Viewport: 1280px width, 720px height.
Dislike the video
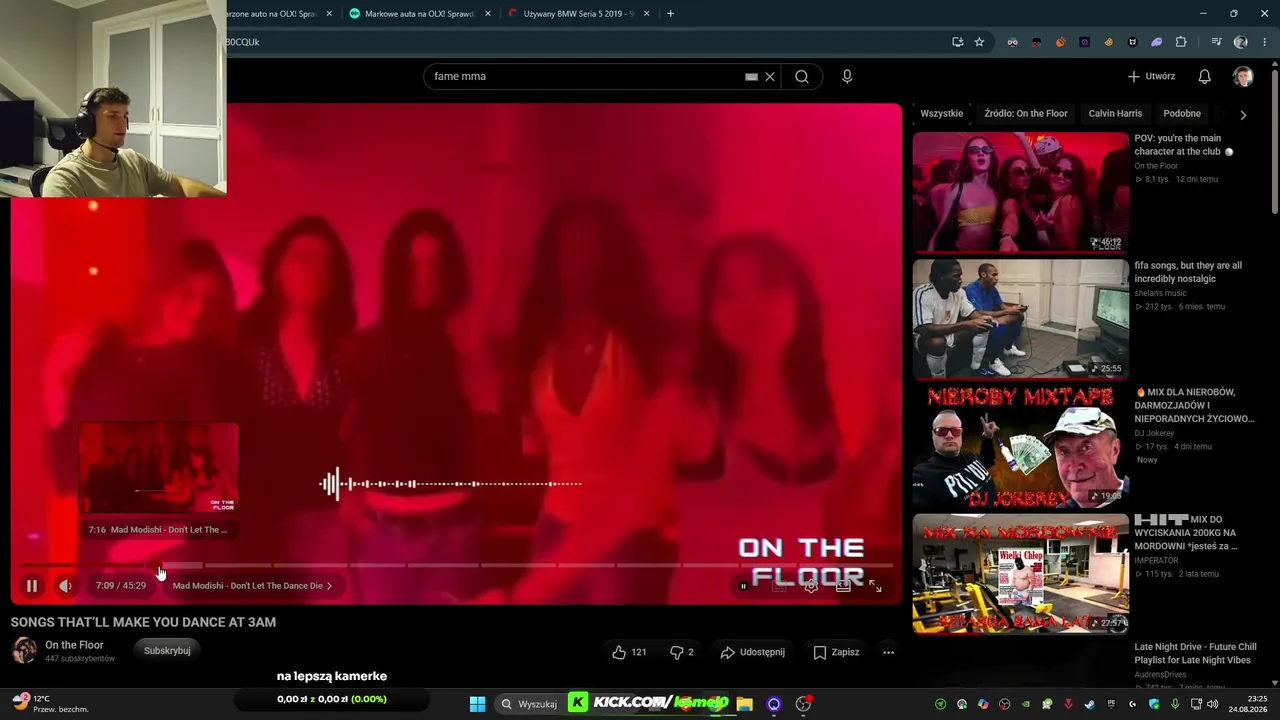point(681,652)
